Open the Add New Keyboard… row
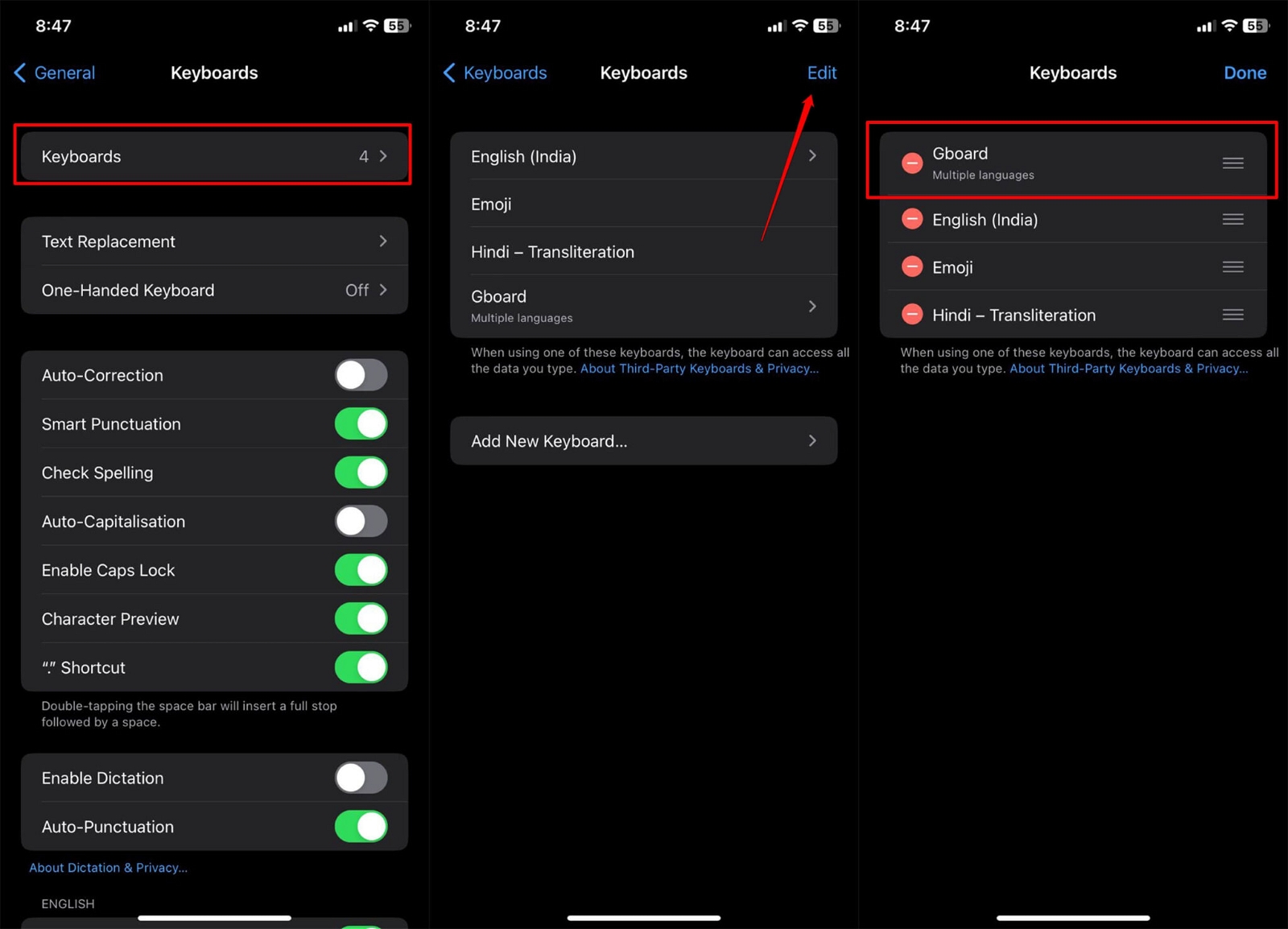The width and height of the screenshot is (1288, 929). coord(643,440)
